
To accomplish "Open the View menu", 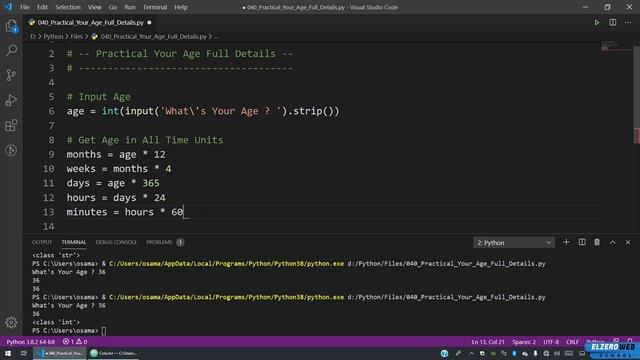I will click(x=94, y=7).
